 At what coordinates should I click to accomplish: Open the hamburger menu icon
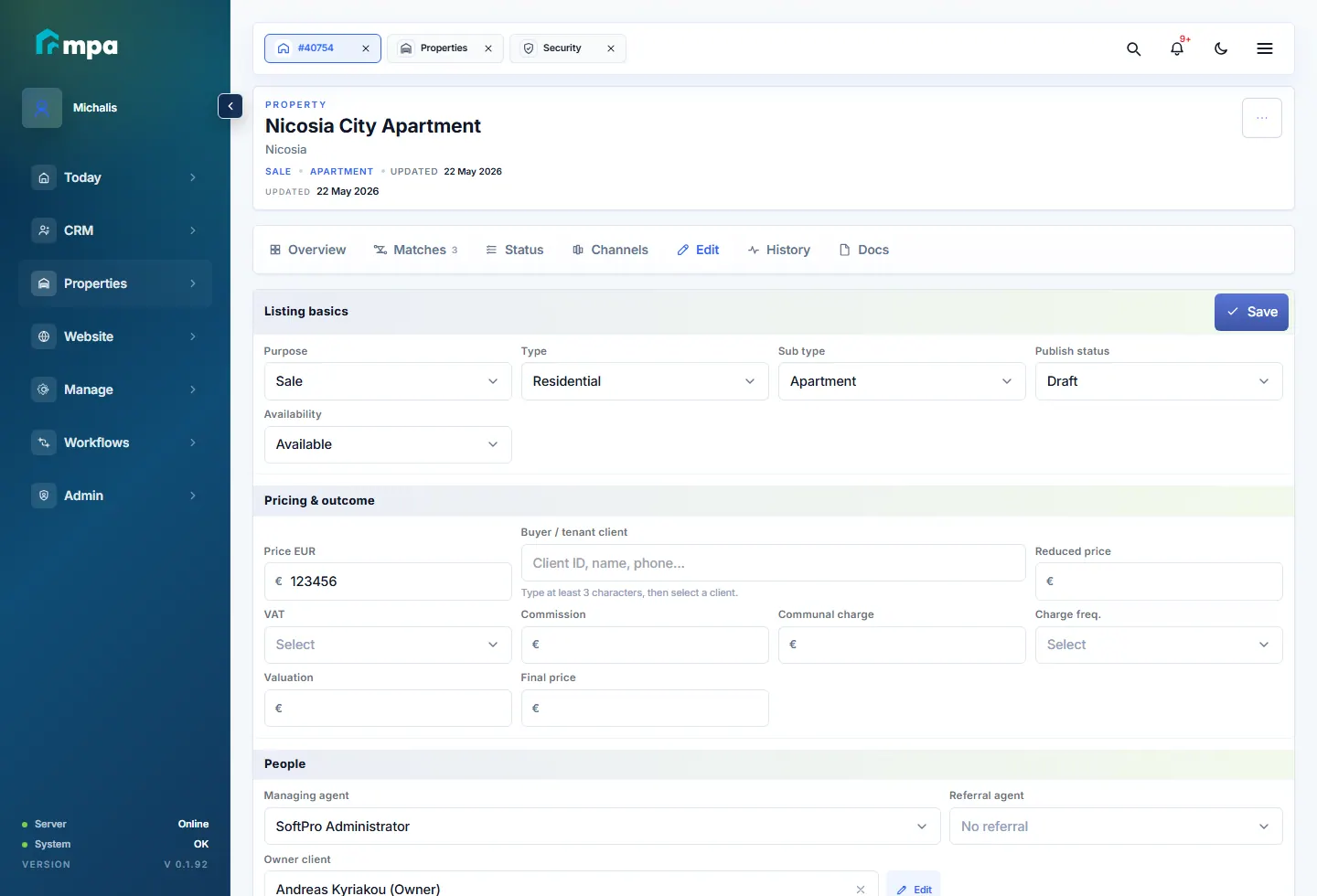click(1265, 48)
